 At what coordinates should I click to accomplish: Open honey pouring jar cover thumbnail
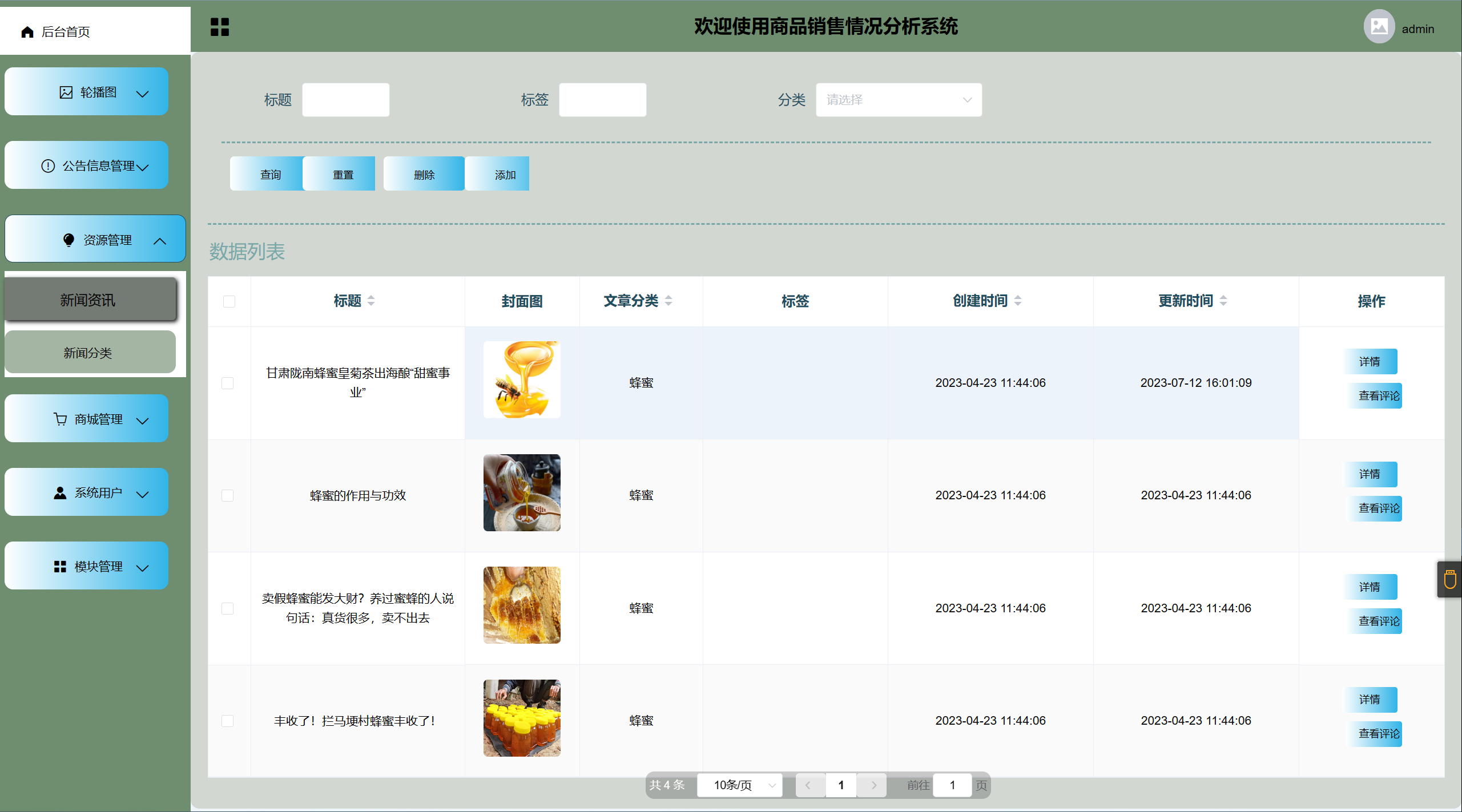click(x=522, y=492)
